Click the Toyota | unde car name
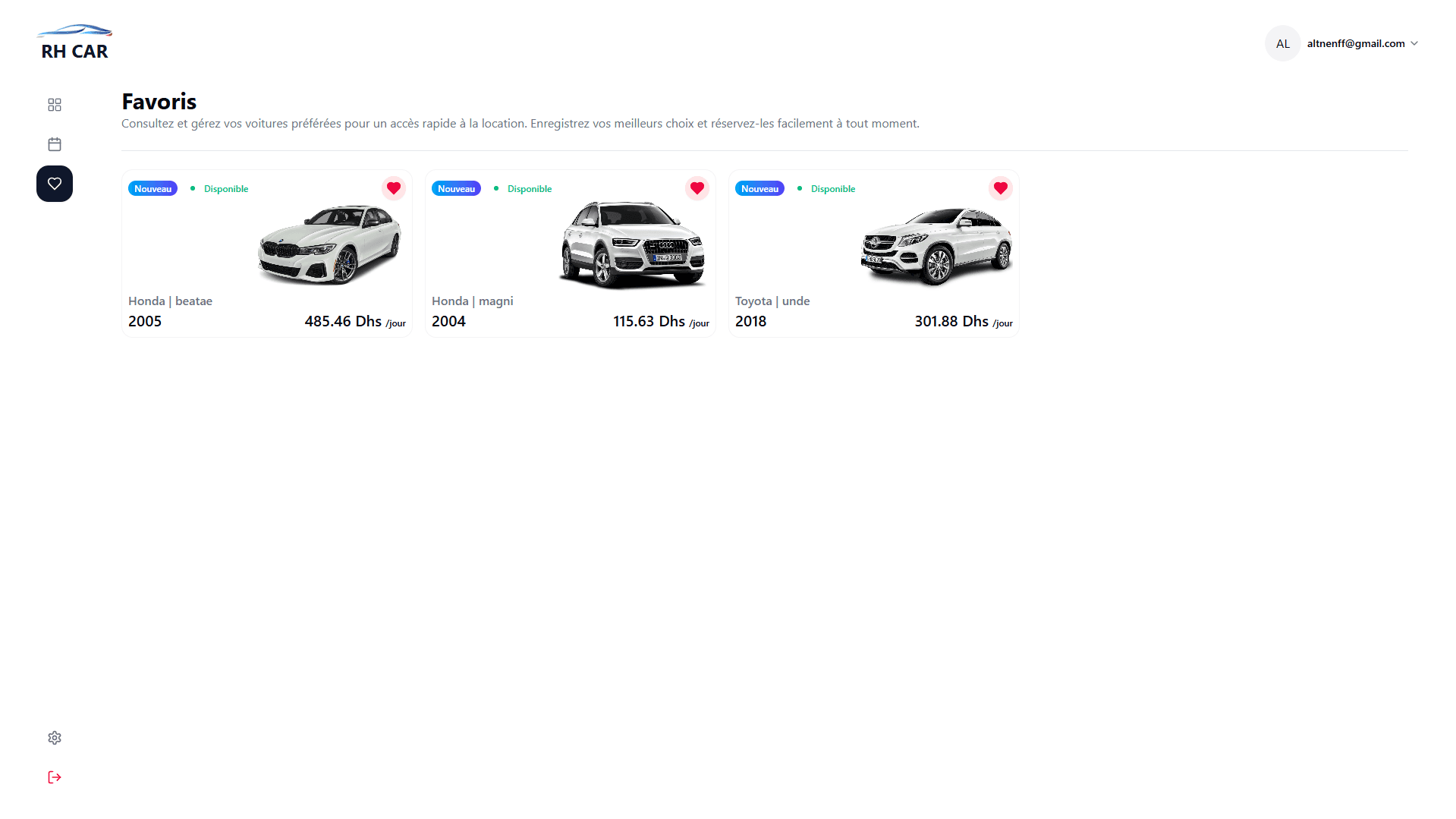 click(x=772, y=301)
